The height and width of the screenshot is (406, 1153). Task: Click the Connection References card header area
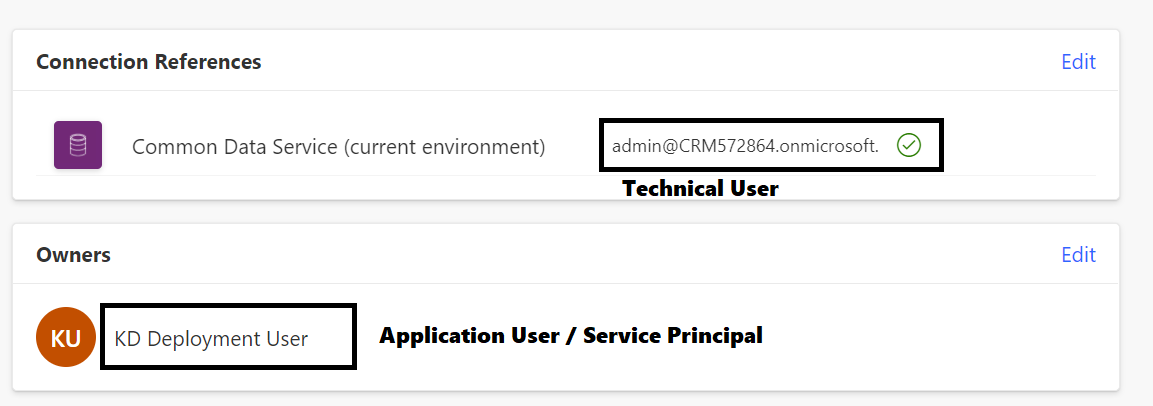click(565, 61)
